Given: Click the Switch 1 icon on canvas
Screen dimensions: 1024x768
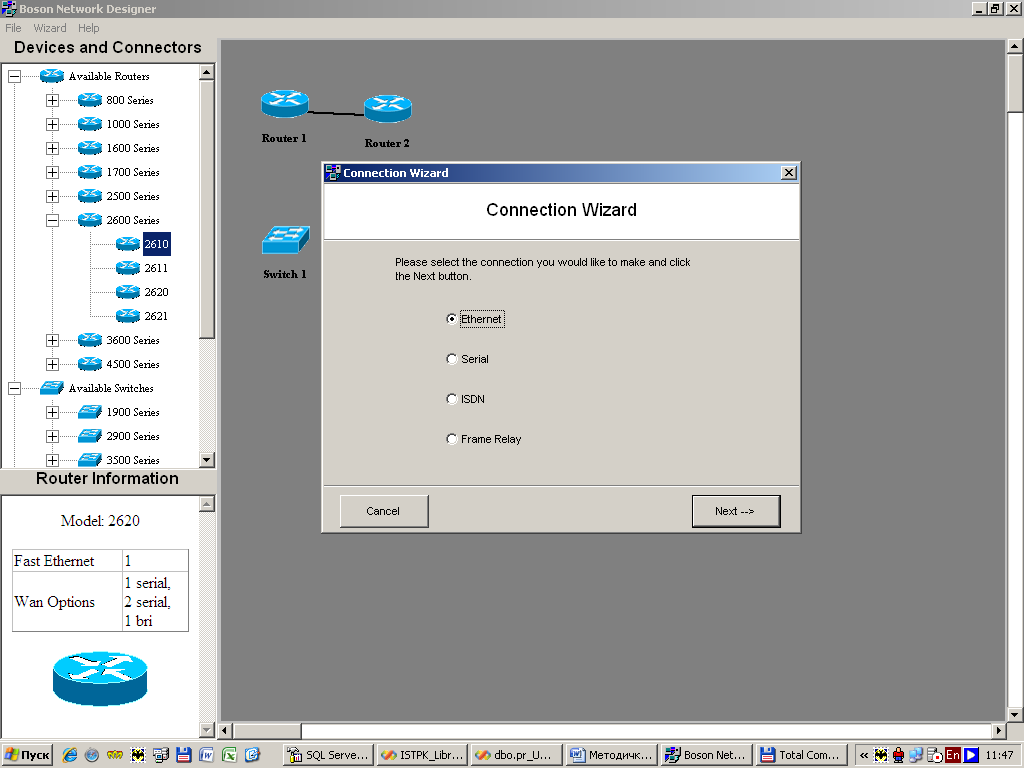Looking at the screenshot, I should coord(285,240).
